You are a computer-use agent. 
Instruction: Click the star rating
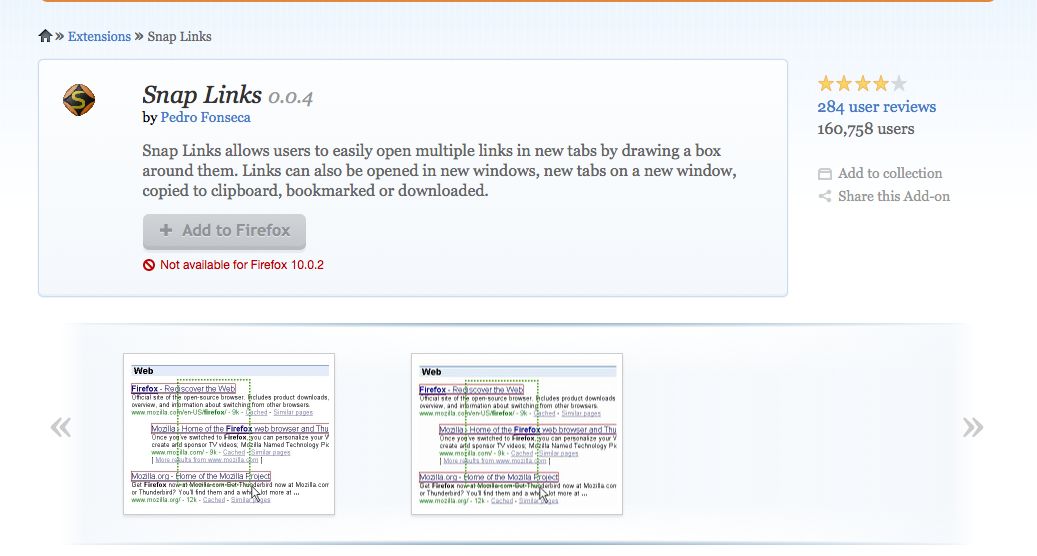tap(862, 84)
